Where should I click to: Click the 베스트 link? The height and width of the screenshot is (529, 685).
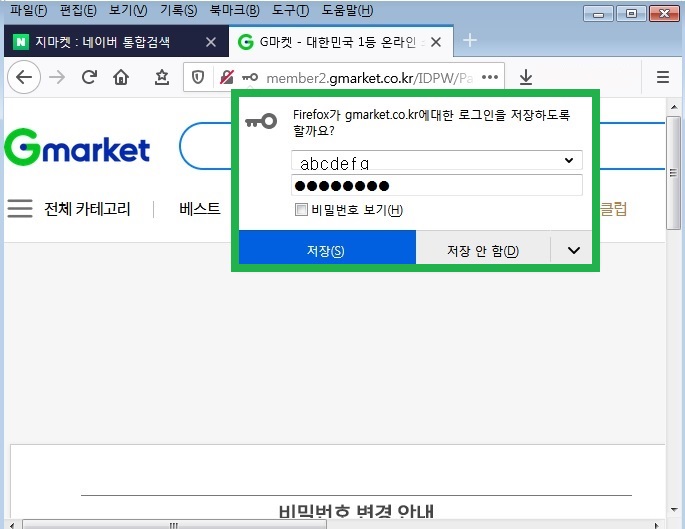(x=200, y=208)
